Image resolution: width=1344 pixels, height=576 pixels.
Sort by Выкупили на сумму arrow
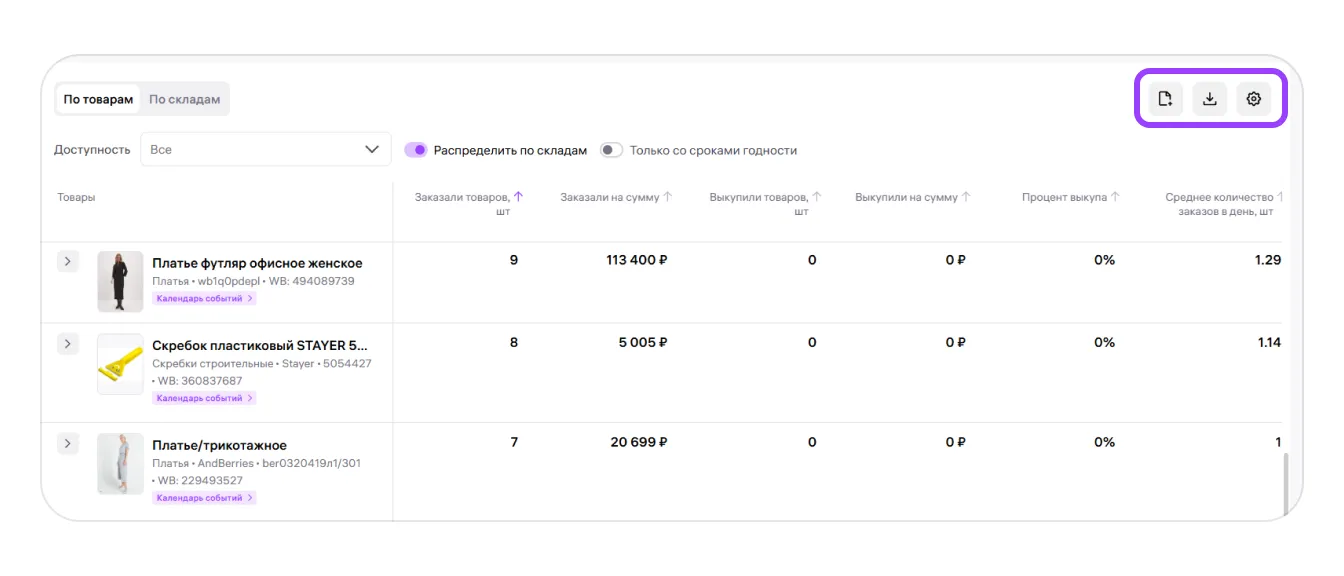coord(966,197)
